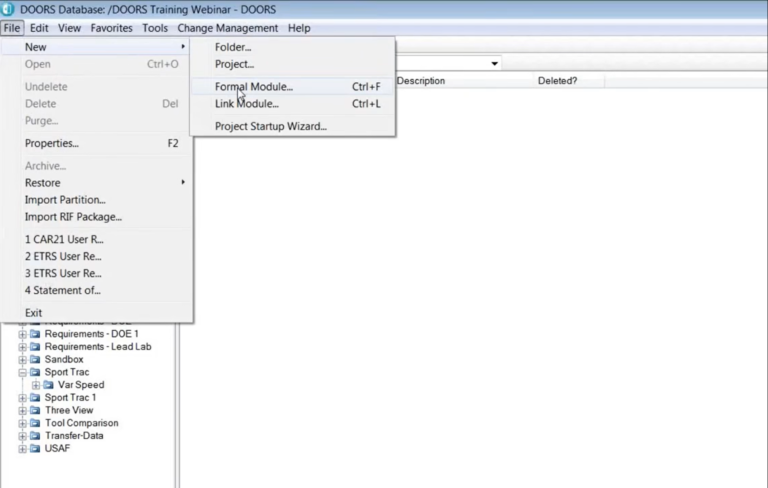Click Tool Comparison folder icon
This screenshot has width=768, height=488.
pos(35,423)
